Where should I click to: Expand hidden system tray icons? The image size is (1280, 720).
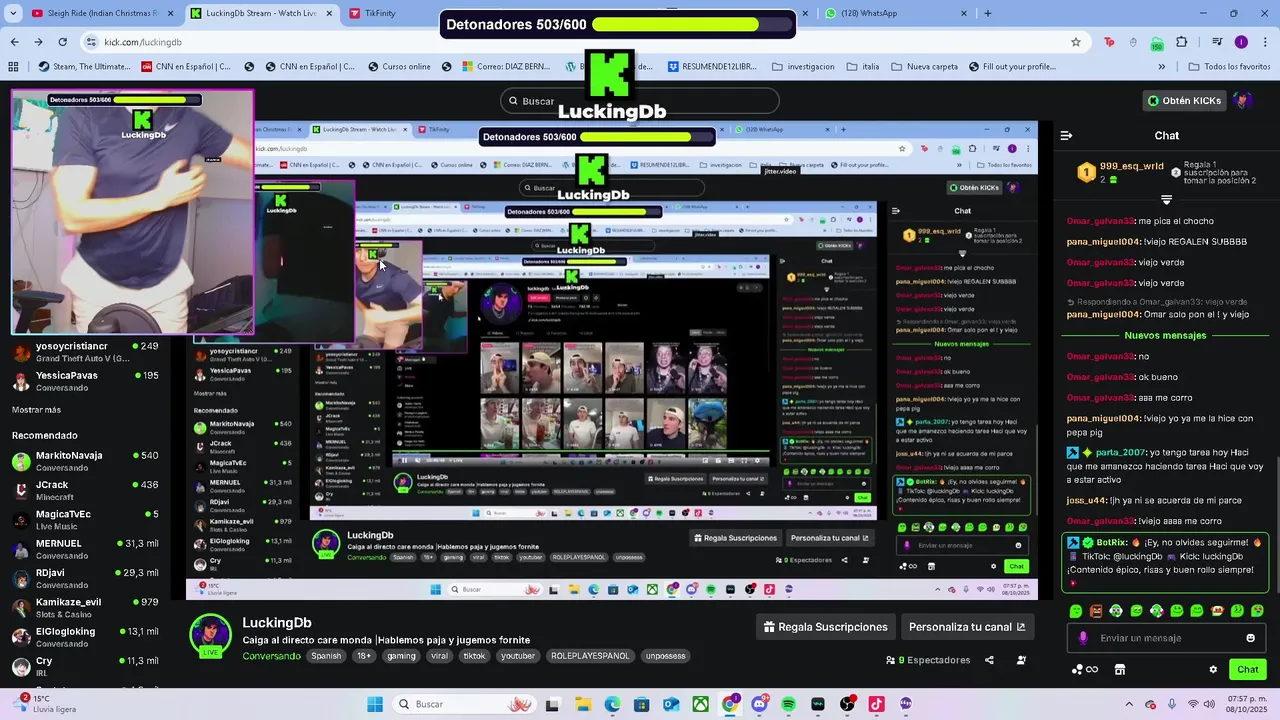coord(1129,704)
